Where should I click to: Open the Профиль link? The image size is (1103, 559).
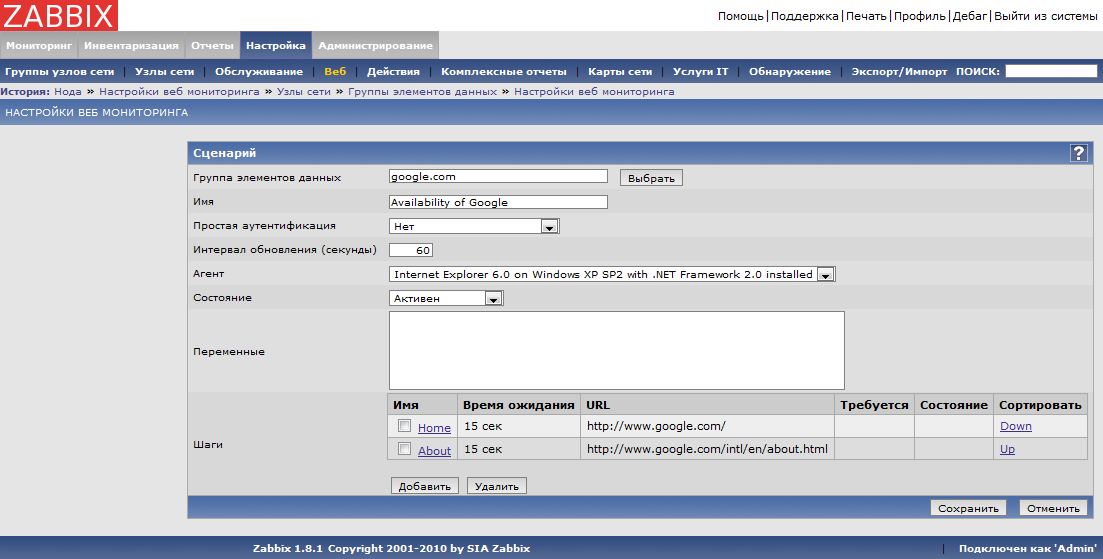(x=919, y=15)
